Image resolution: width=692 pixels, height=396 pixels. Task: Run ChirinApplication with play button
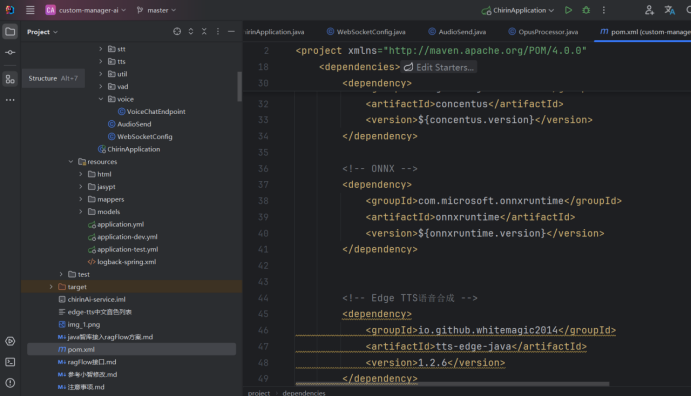(x=568, y=10)
